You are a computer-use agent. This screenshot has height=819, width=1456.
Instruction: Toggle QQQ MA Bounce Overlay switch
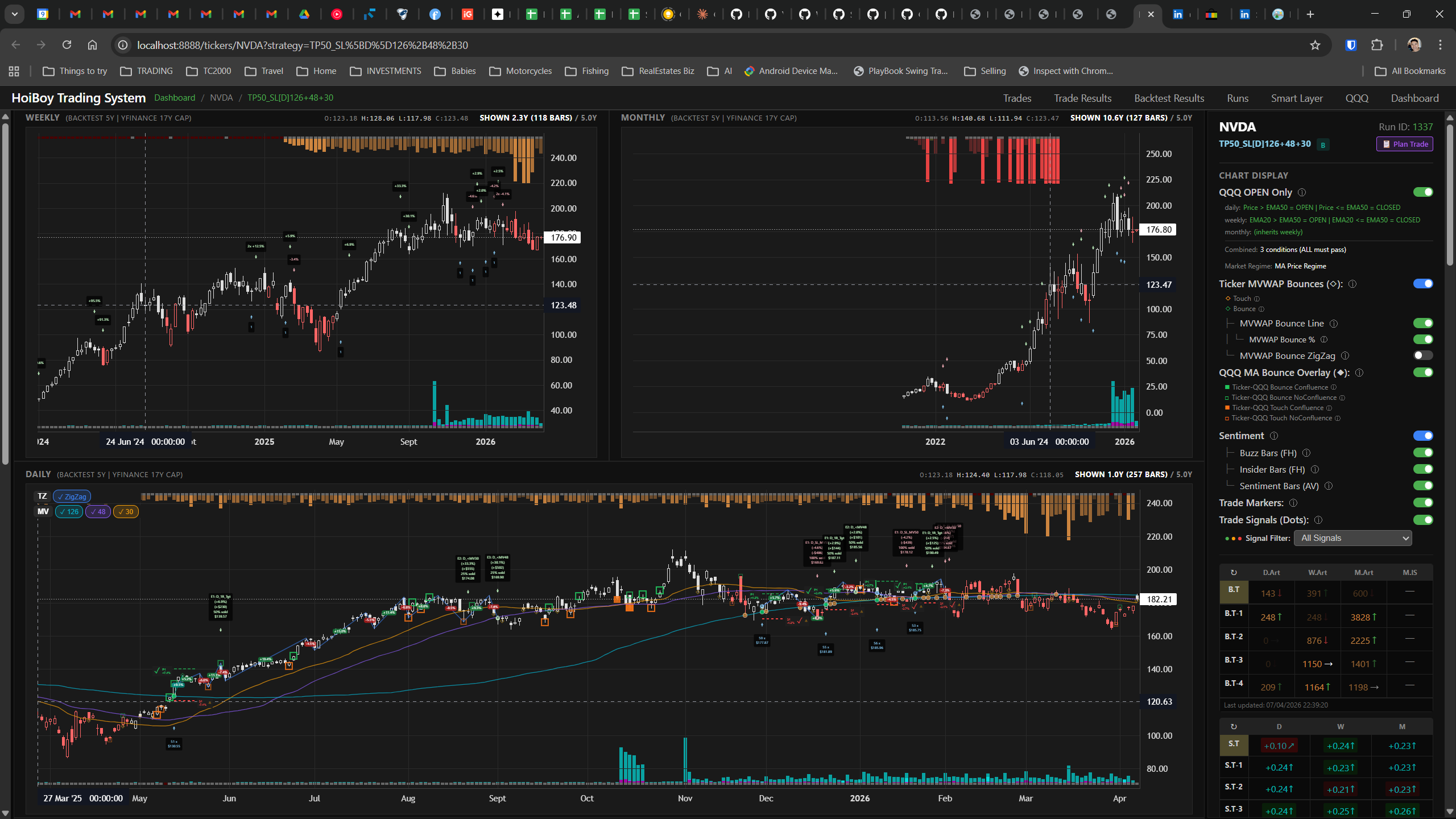pyautogui.click(x=1423, y=373)
